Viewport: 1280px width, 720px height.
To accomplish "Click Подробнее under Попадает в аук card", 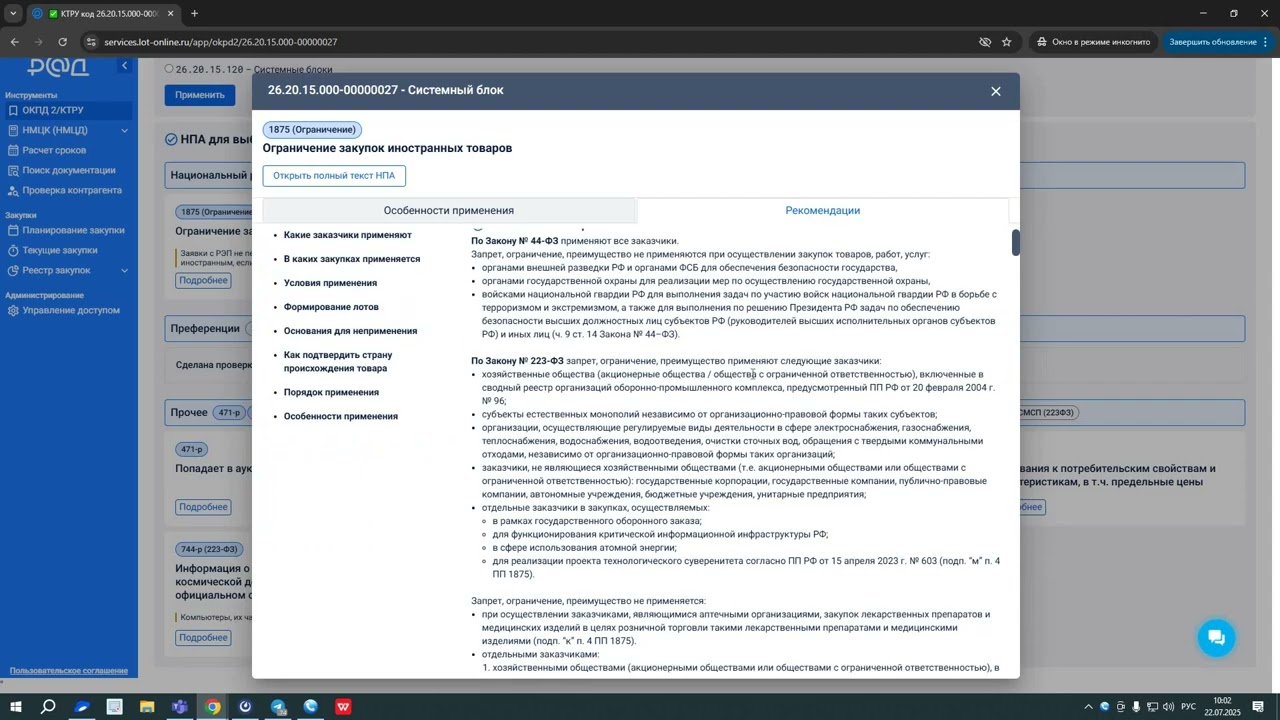I will coord(203,507).
